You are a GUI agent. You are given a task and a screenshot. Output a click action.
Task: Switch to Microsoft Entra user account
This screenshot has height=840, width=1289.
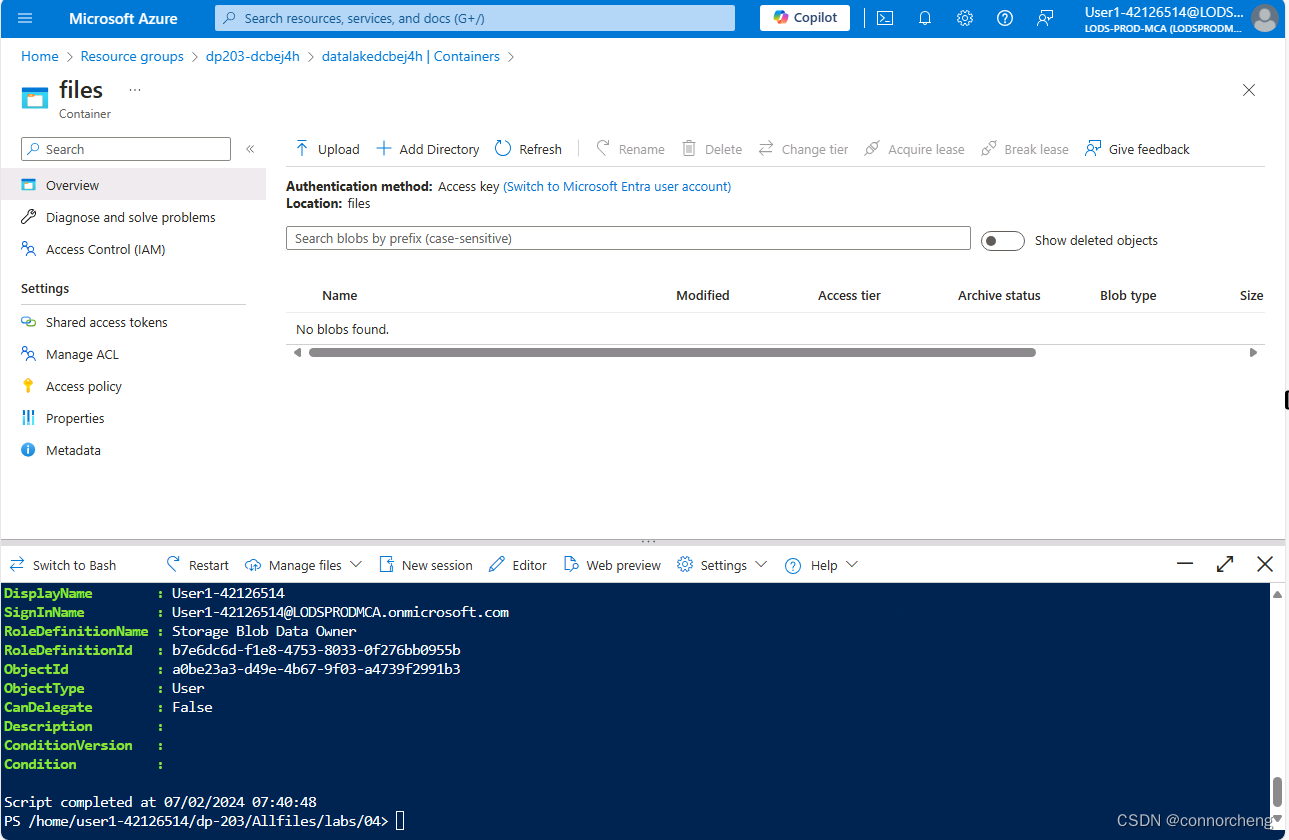pyautogui.click(x=617, y=186)
